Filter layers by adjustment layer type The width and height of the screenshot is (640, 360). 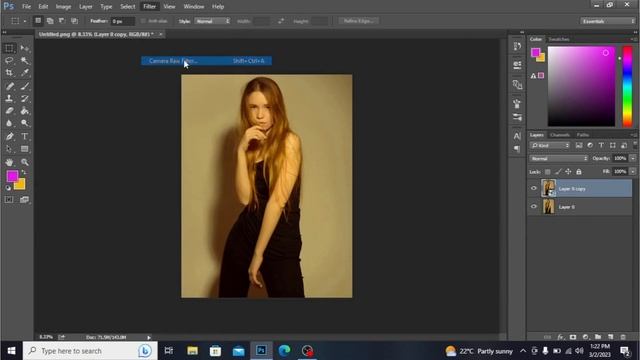(x=590, y=145)
